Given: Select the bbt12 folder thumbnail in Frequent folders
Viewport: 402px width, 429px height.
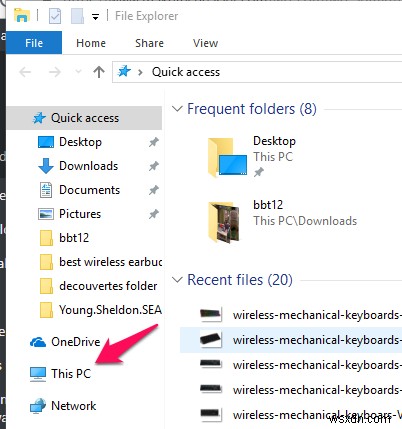Looking at the screenshot, I should click(224, 221).
